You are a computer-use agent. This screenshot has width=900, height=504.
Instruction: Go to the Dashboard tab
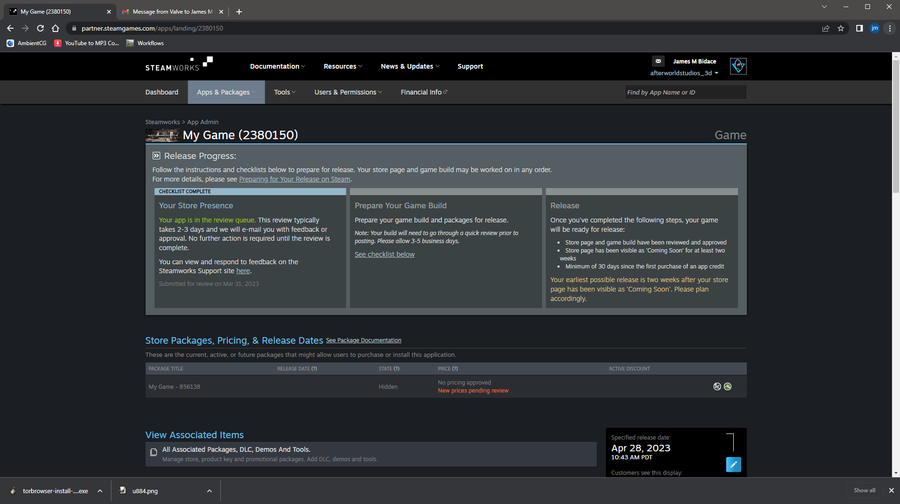(161, 92)
